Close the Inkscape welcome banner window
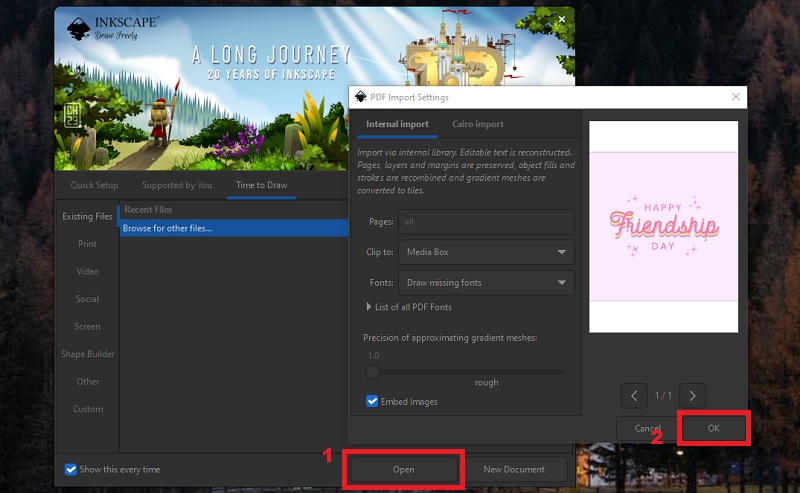 (562, 19)
